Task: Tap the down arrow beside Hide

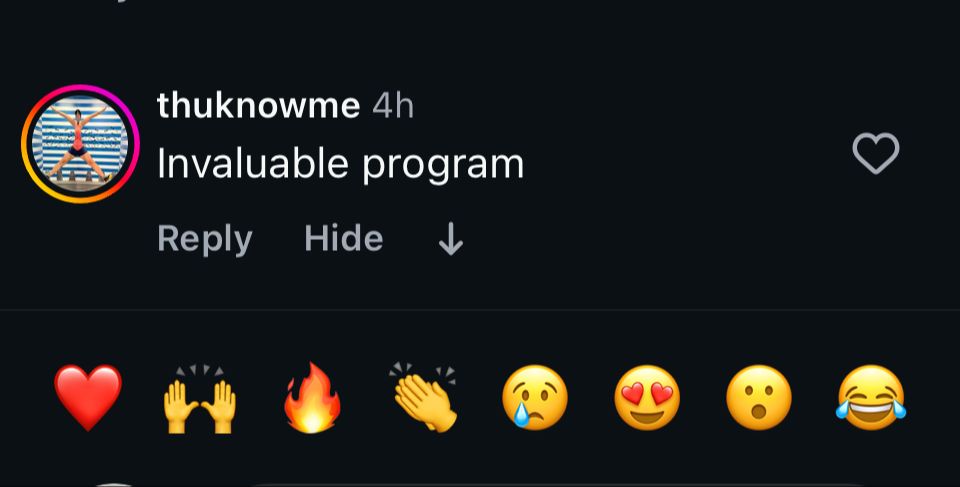Action: pos(451,238)
